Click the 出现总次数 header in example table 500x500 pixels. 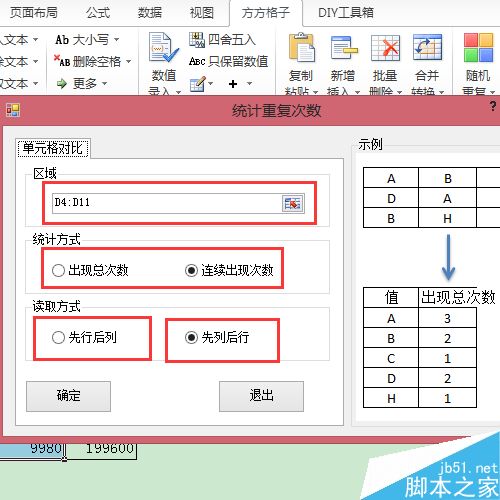point(458,297)
